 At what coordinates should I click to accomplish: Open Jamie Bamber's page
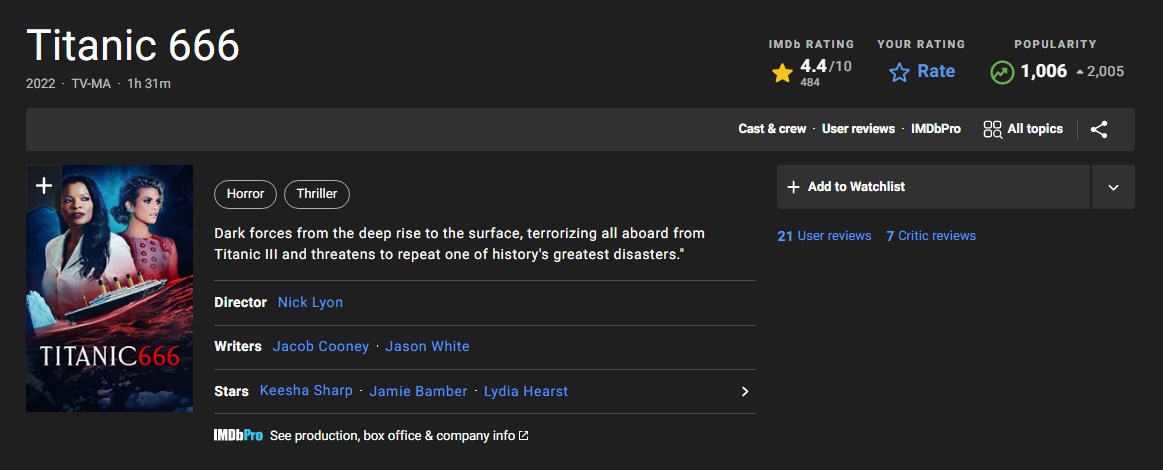click(x=418, y=391)
